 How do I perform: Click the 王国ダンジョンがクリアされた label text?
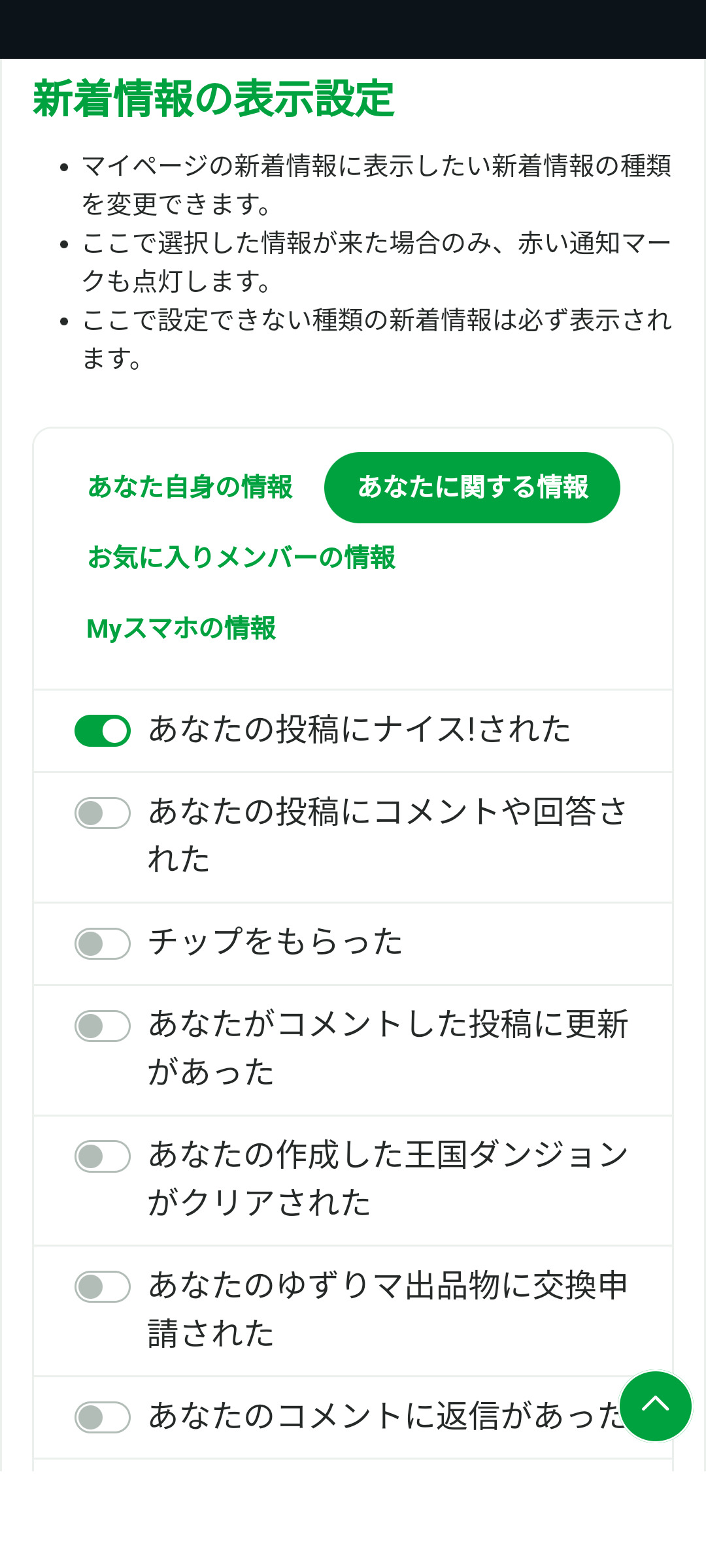coord(387,1179)
